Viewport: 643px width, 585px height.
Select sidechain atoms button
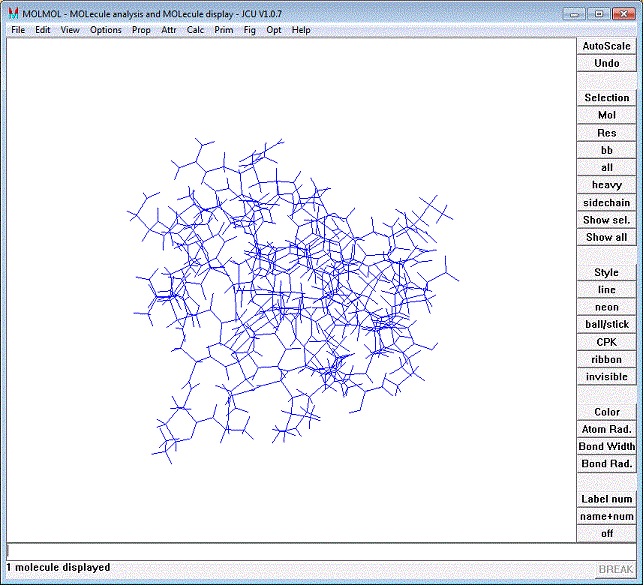(x=607, y=203)
